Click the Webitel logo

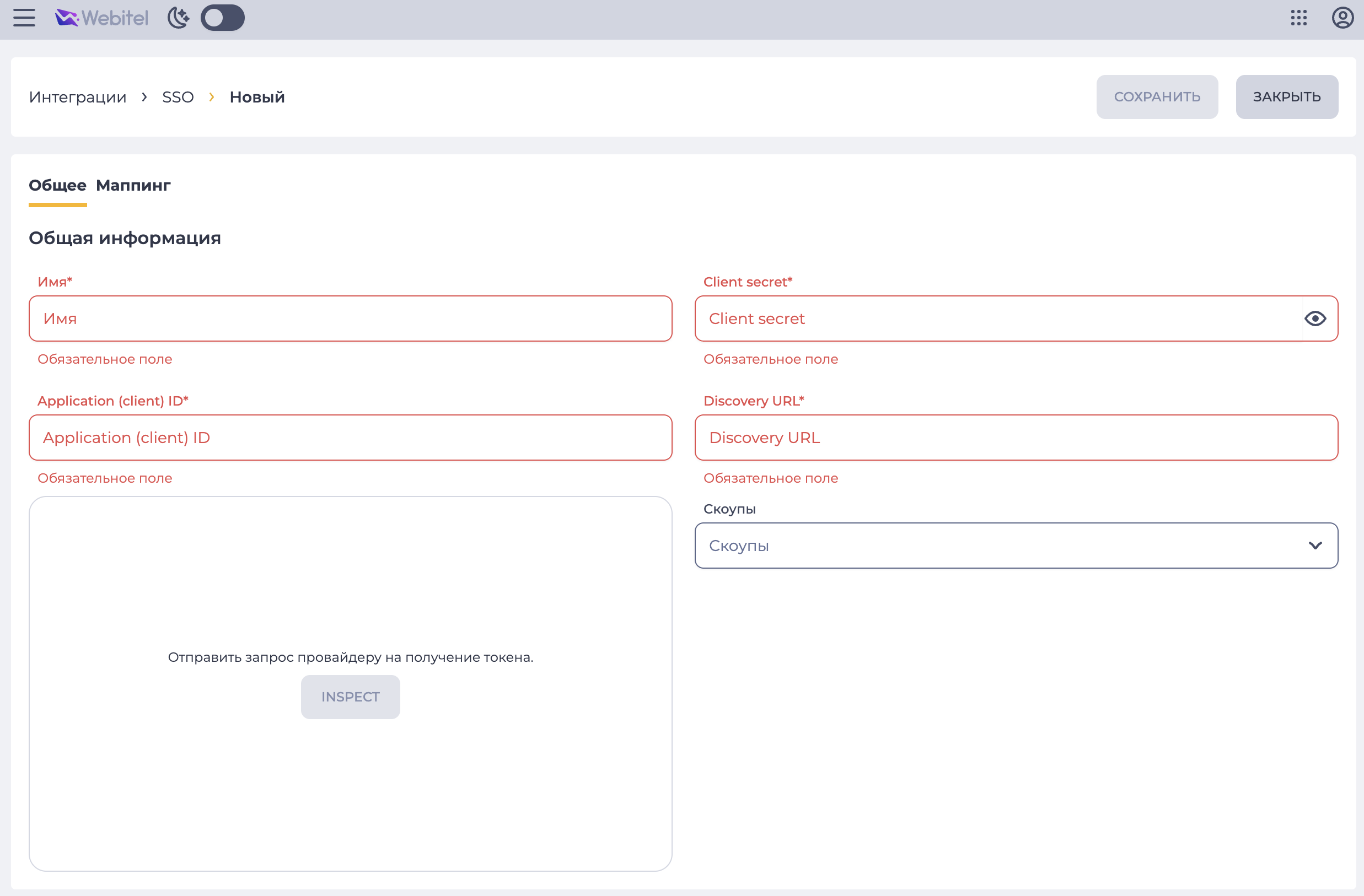pos(101,18)
